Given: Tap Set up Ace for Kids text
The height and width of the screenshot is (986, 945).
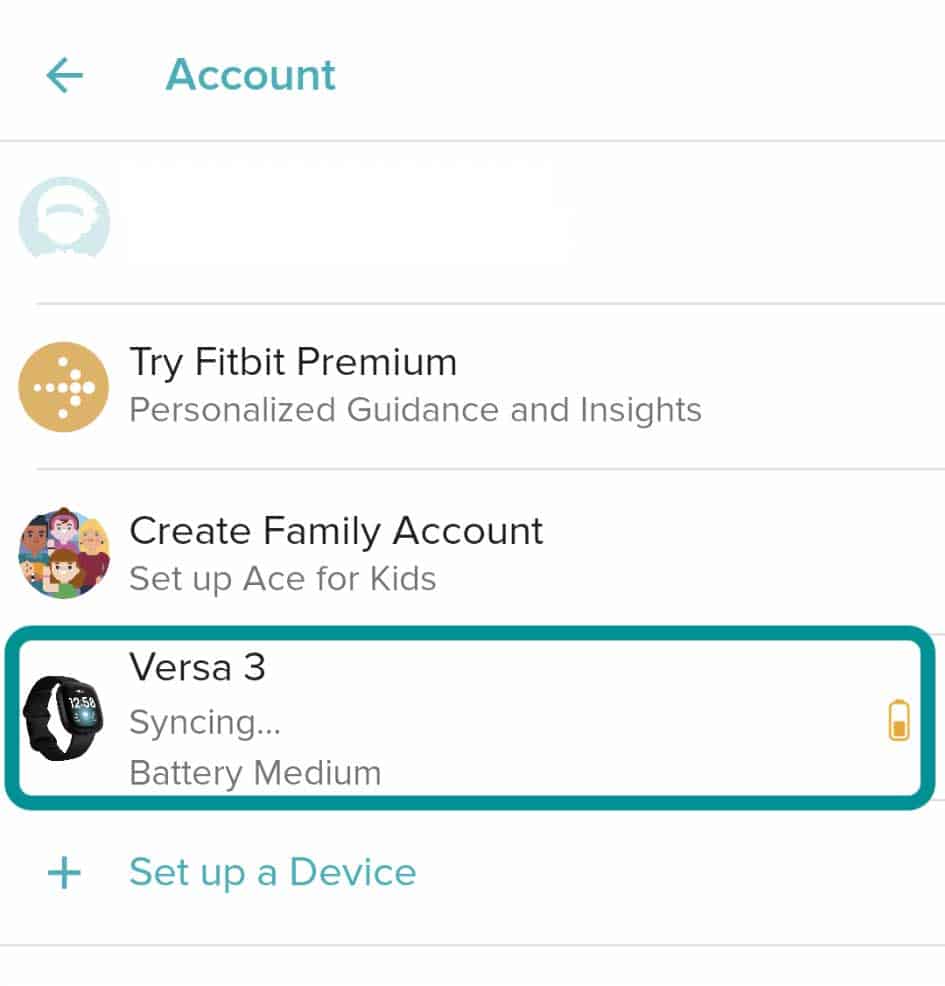Looking at the screenshot, I should pos(283,579).
